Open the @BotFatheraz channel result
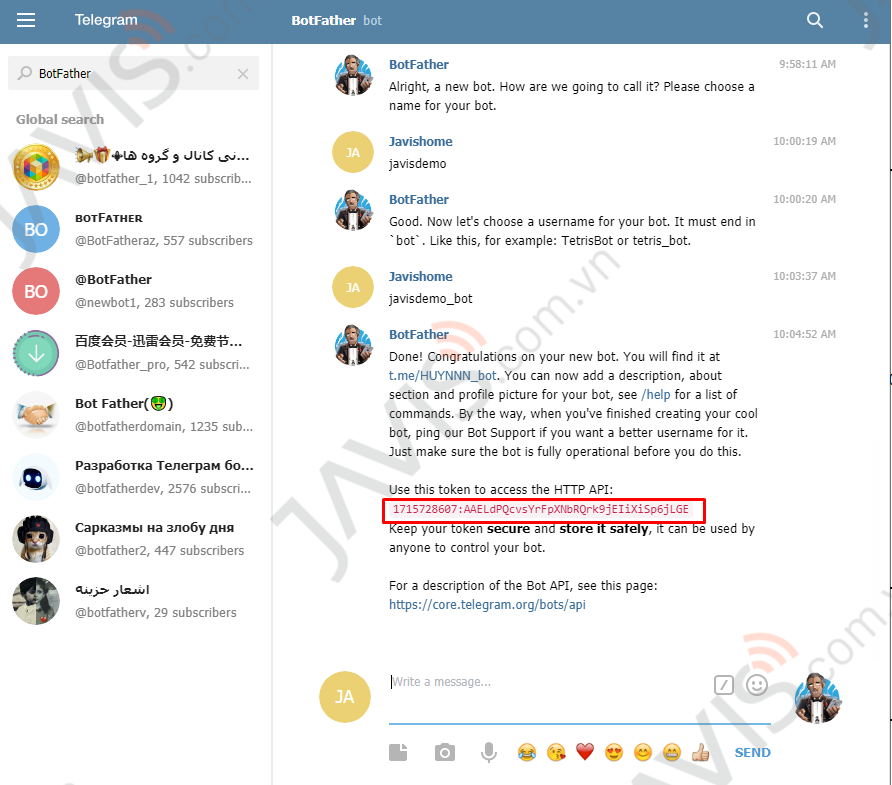 [135, 229]
